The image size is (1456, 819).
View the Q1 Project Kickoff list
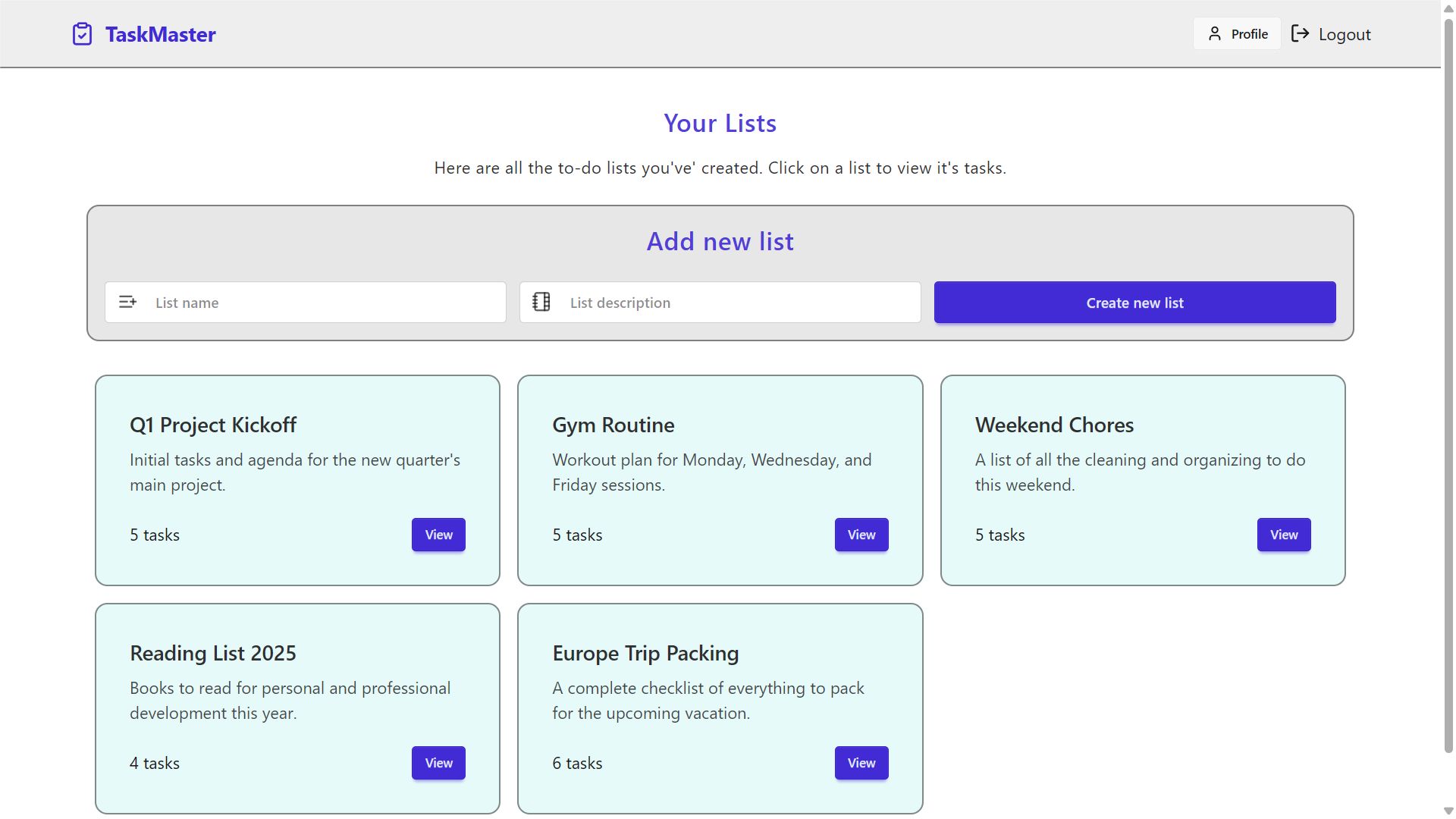[x=438, y=535]
